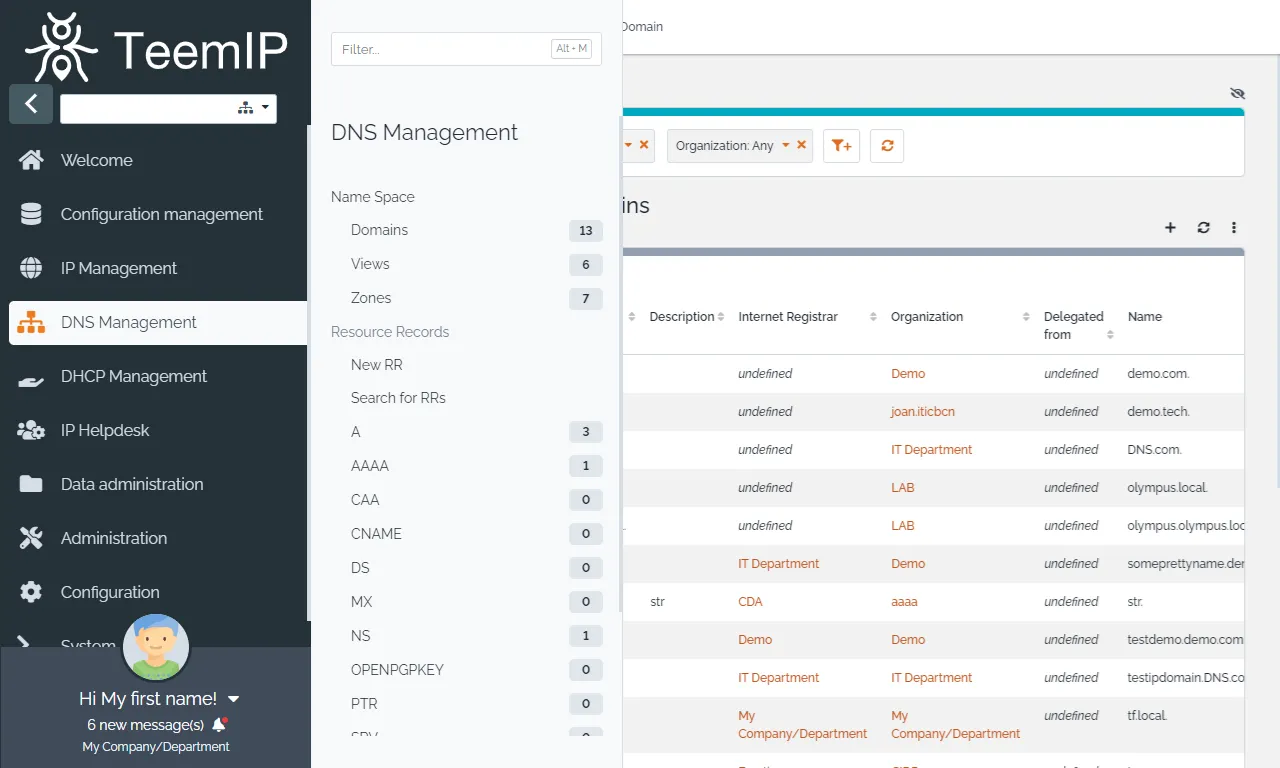Viewport: 1280px width, 768px height.
Task: Click tf.local. domain name
Action: point(1147,716)
